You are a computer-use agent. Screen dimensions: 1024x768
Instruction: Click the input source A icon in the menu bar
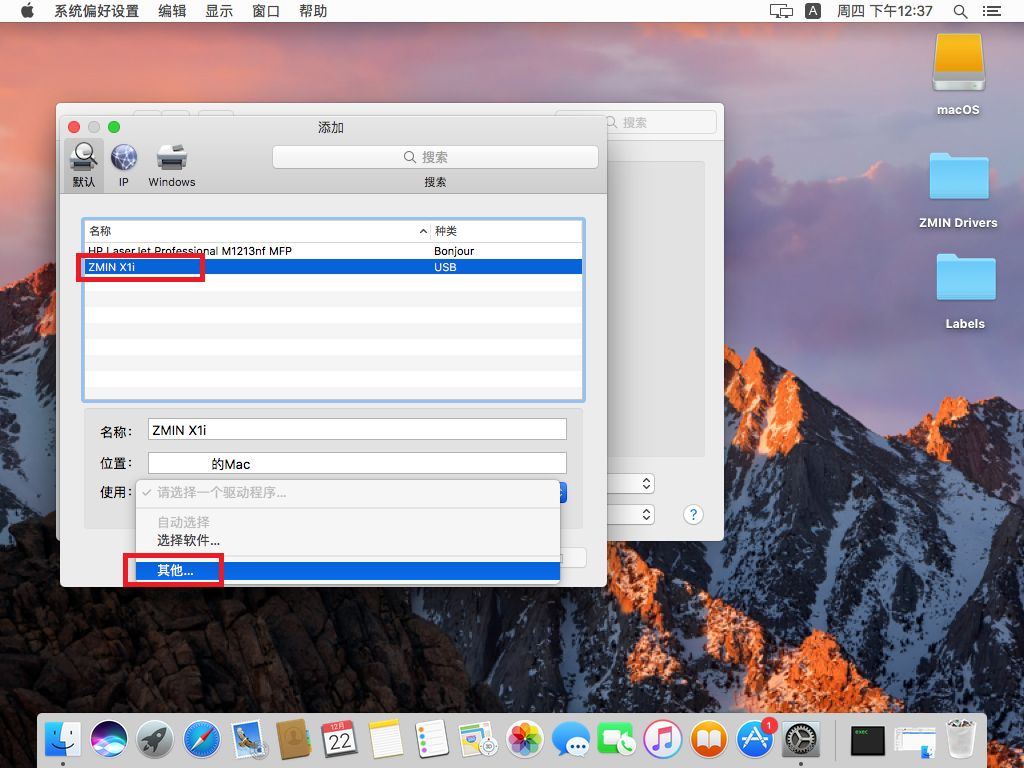pyautogui.click(x=813, y=11)
